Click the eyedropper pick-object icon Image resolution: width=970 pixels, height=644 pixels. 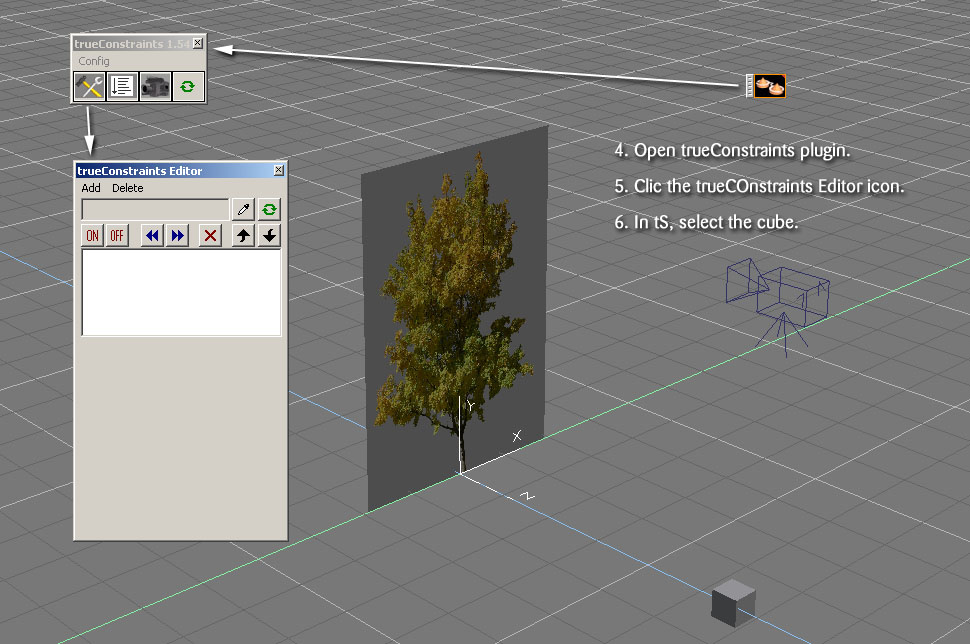click(x=243, y=209)
